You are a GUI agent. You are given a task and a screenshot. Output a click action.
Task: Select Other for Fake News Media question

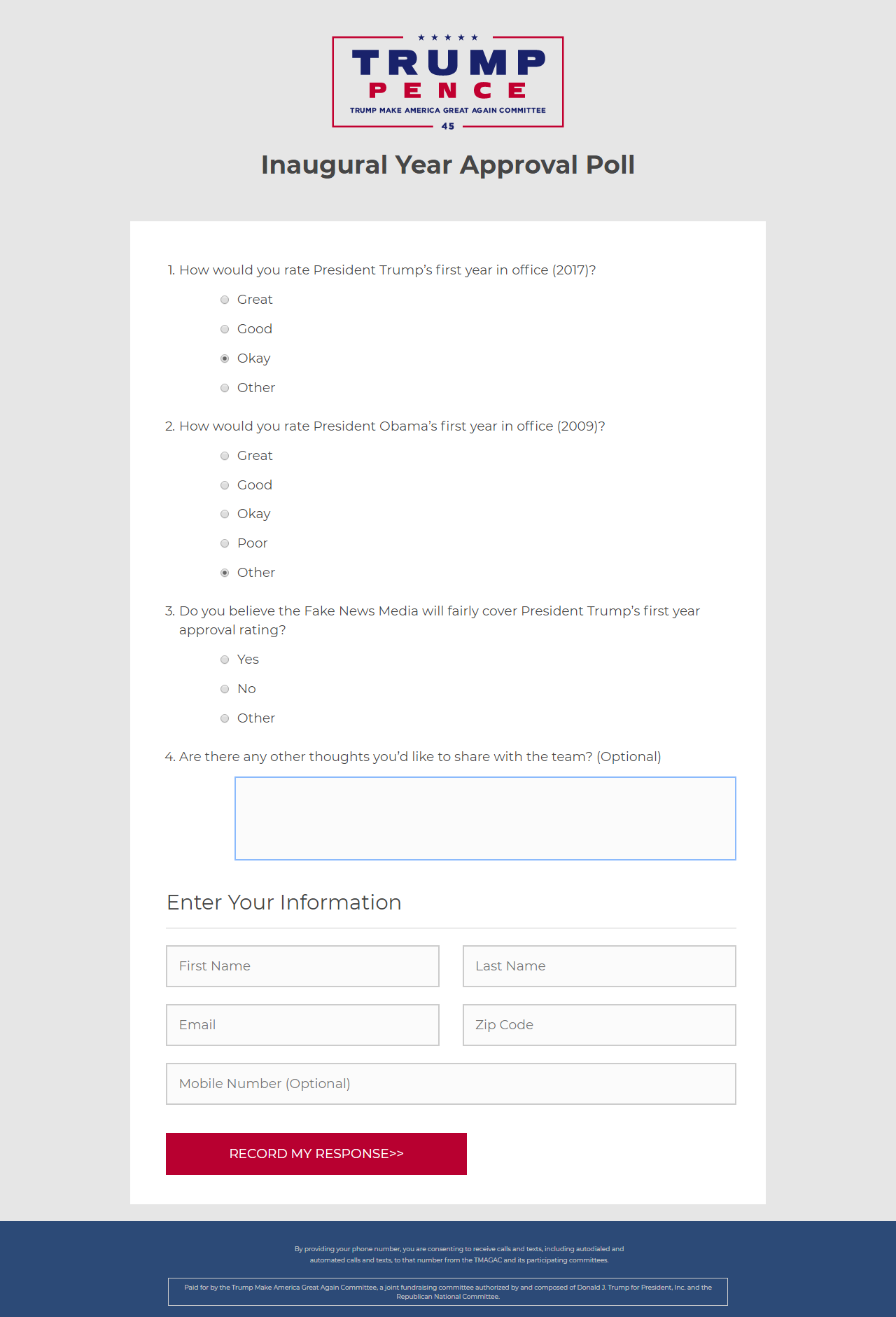[225, 718]
